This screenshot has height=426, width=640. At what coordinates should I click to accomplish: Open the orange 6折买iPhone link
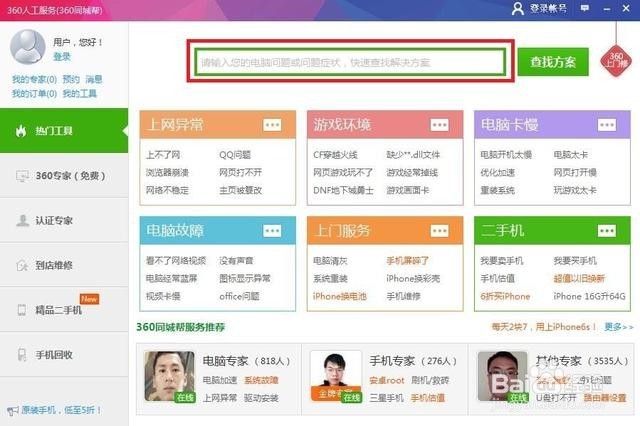click(x=505, y=296)
